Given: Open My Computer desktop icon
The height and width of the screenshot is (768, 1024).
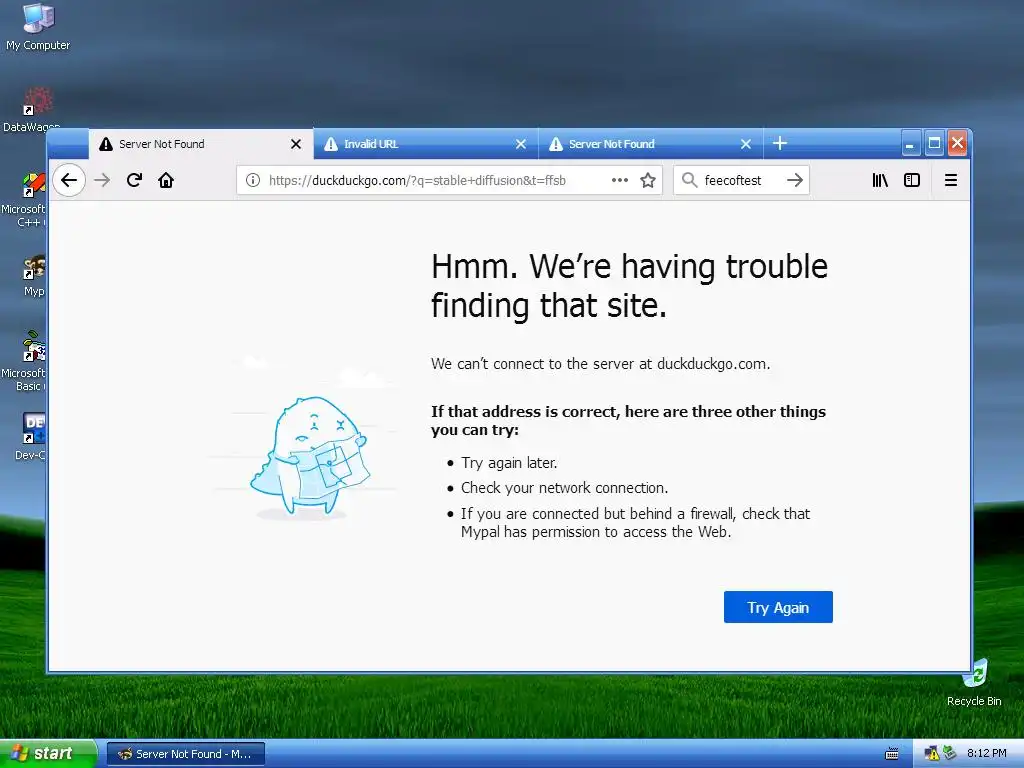Looking at the screenshot, I should pos(38,27).
